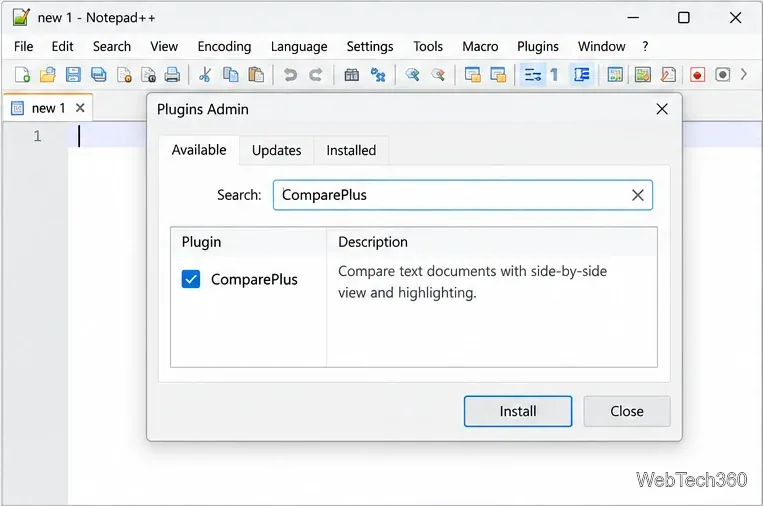Click the Stop recording macro icon
763x506 pixels.
[x=723, y=74]
